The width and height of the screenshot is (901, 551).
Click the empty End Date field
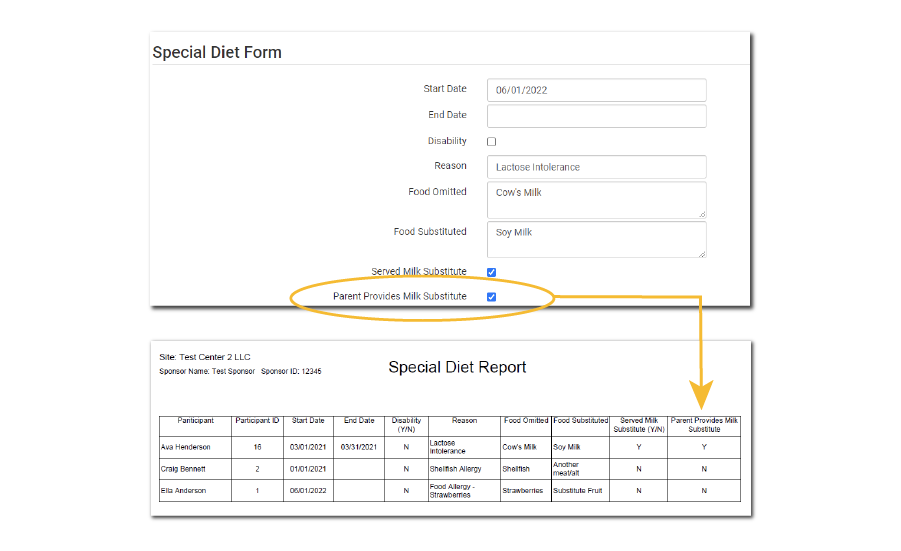(x=596, y=116)
